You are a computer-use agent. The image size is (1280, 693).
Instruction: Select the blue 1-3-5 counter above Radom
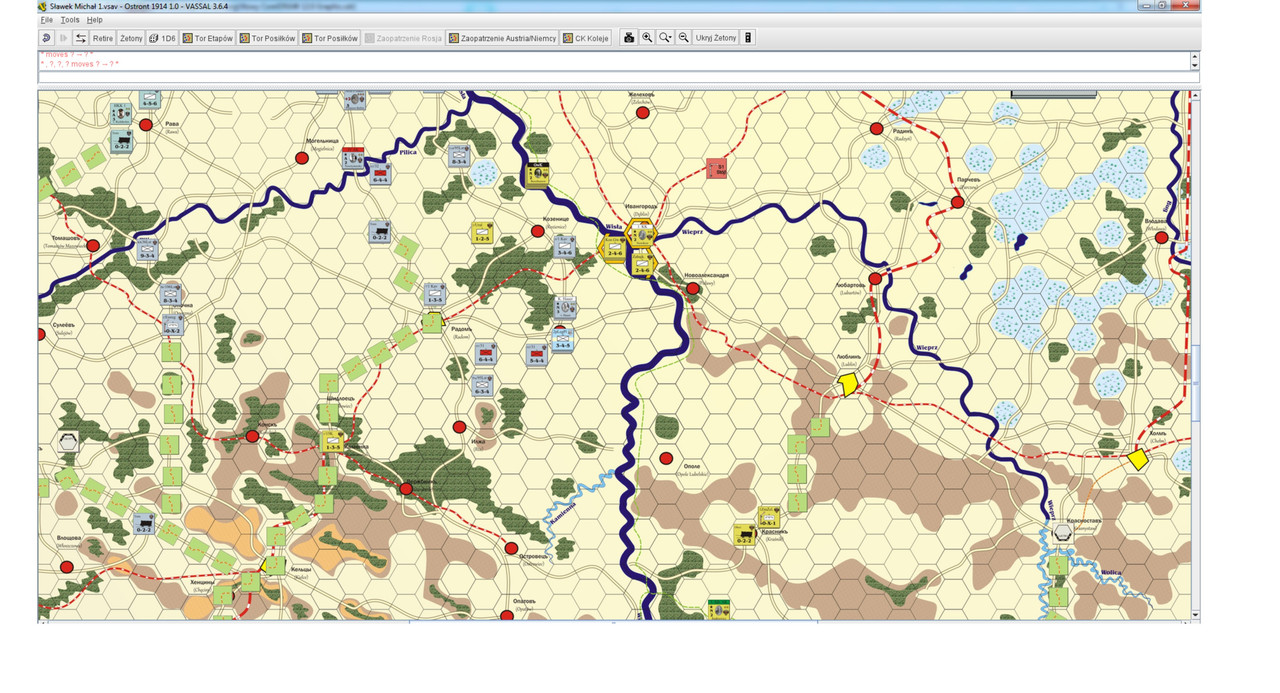[x=434, y=294]
